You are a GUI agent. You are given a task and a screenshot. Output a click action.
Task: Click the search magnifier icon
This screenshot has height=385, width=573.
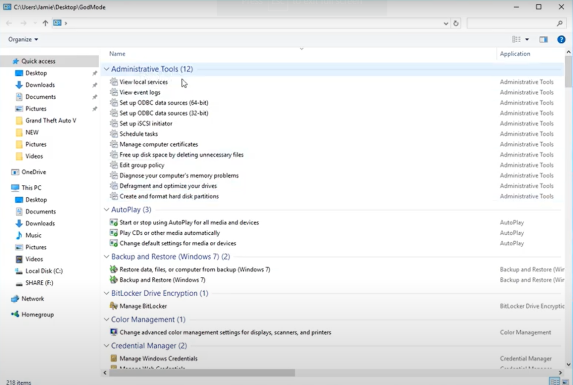[559, 23]
